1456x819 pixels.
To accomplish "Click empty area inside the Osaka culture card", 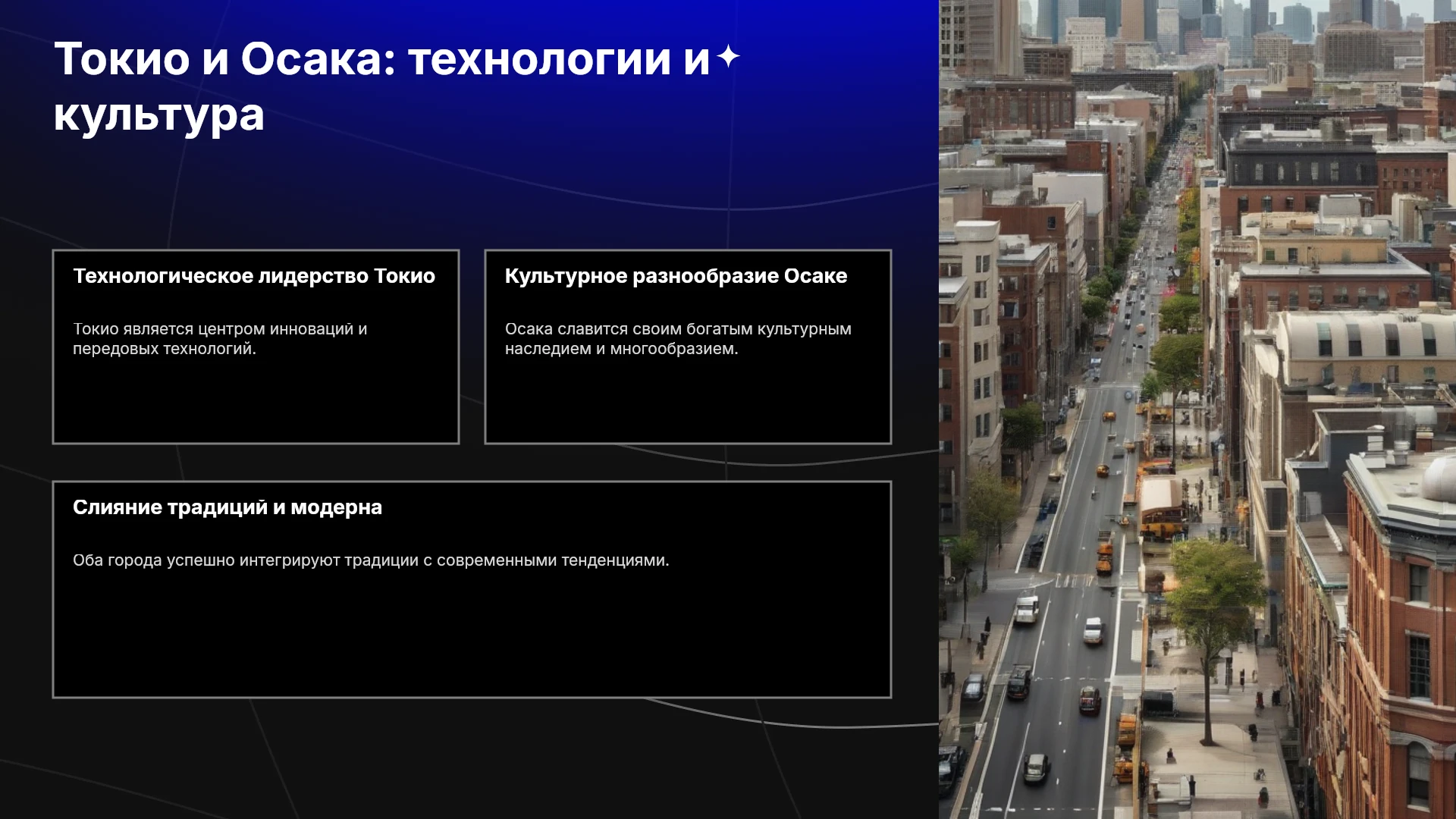I will pos(688,400).
